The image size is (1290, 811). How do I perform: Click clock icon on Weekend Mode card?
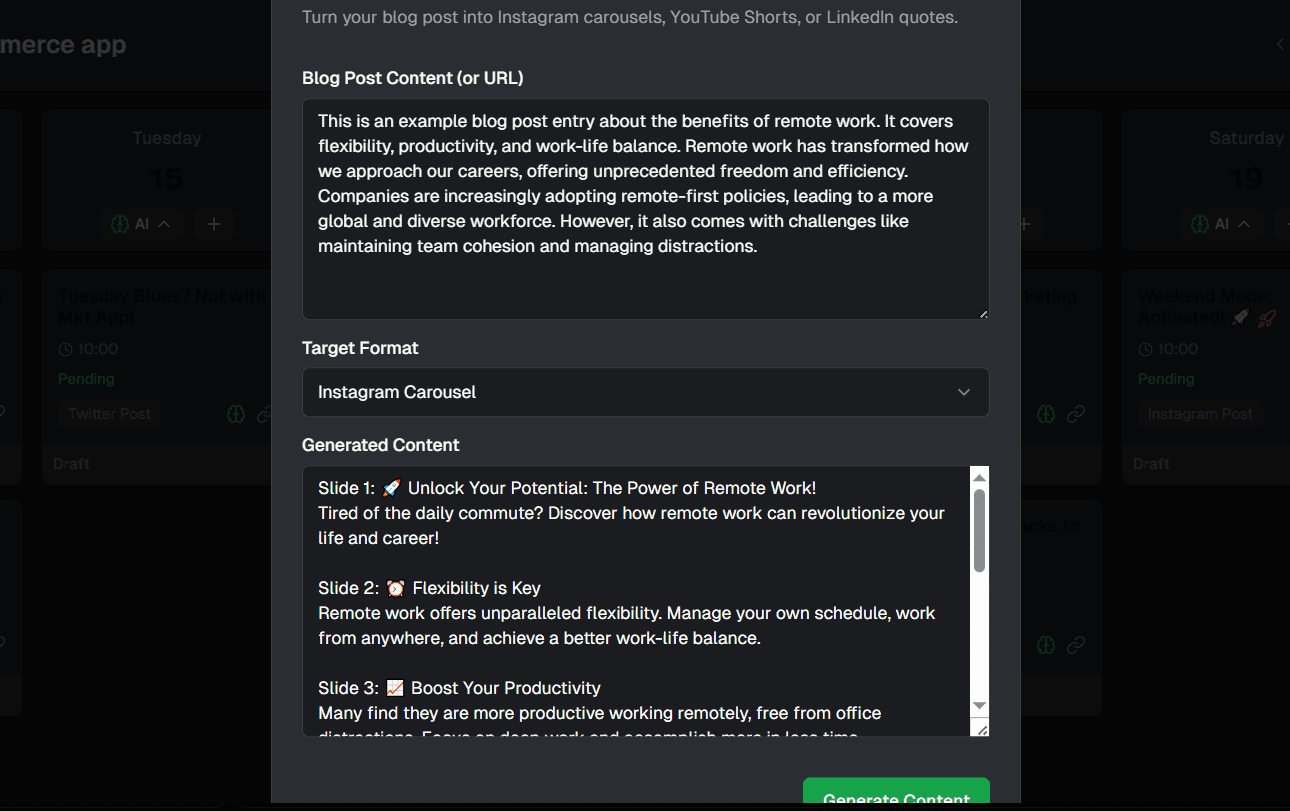click(x=1146, y=349)
